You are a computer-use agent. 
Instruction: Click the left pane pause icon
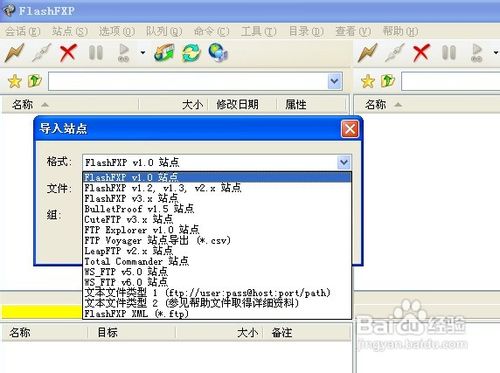[x=96, y=53]
